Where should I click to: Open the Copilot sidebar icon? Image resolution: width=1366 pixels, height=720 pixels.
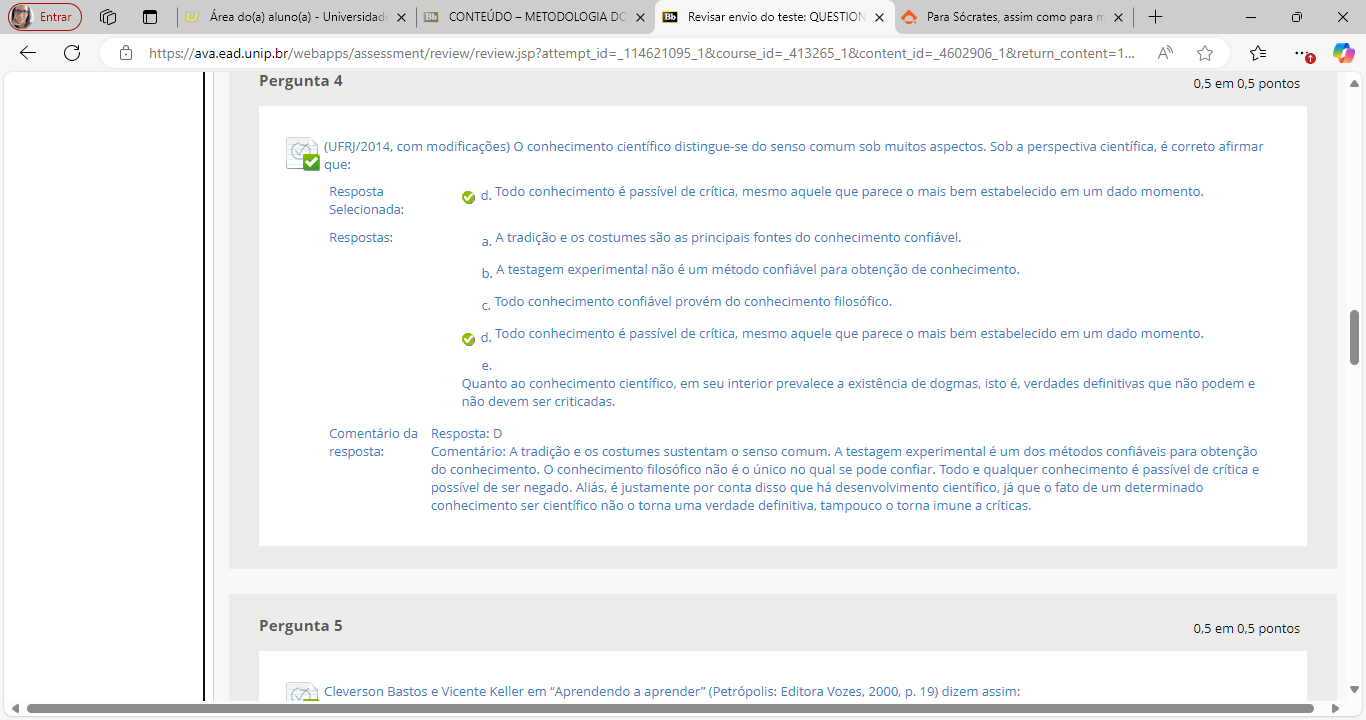(x=1343, y=53)
